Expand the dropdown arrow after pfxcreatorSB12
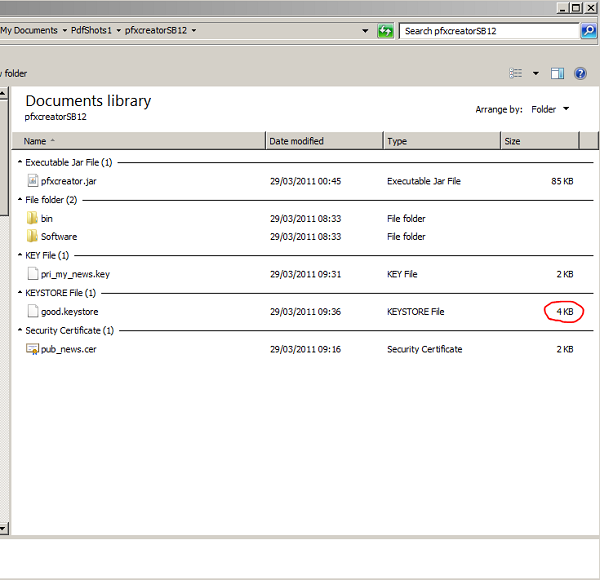Screen dimensions: 600x580 (194, 30)
